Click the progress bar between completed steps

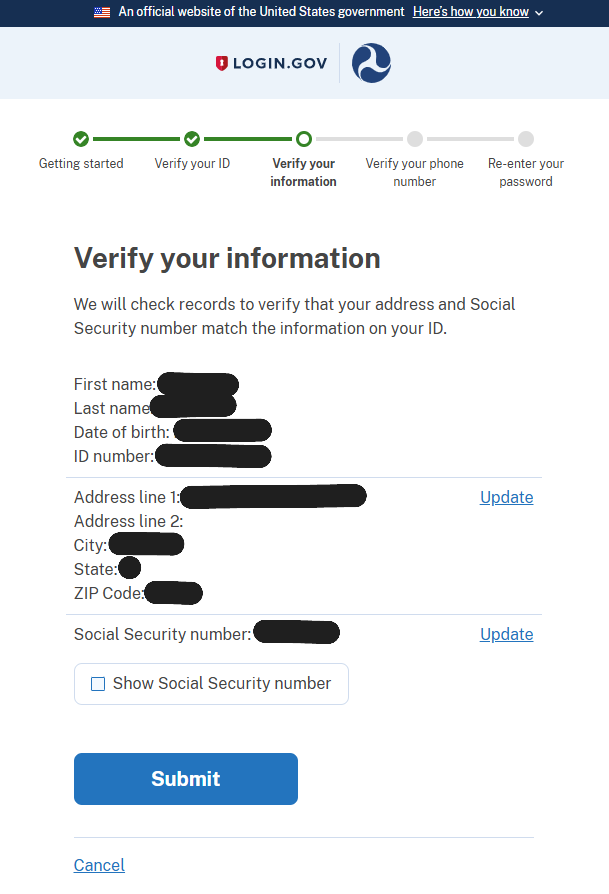click(x=137, y=139)
